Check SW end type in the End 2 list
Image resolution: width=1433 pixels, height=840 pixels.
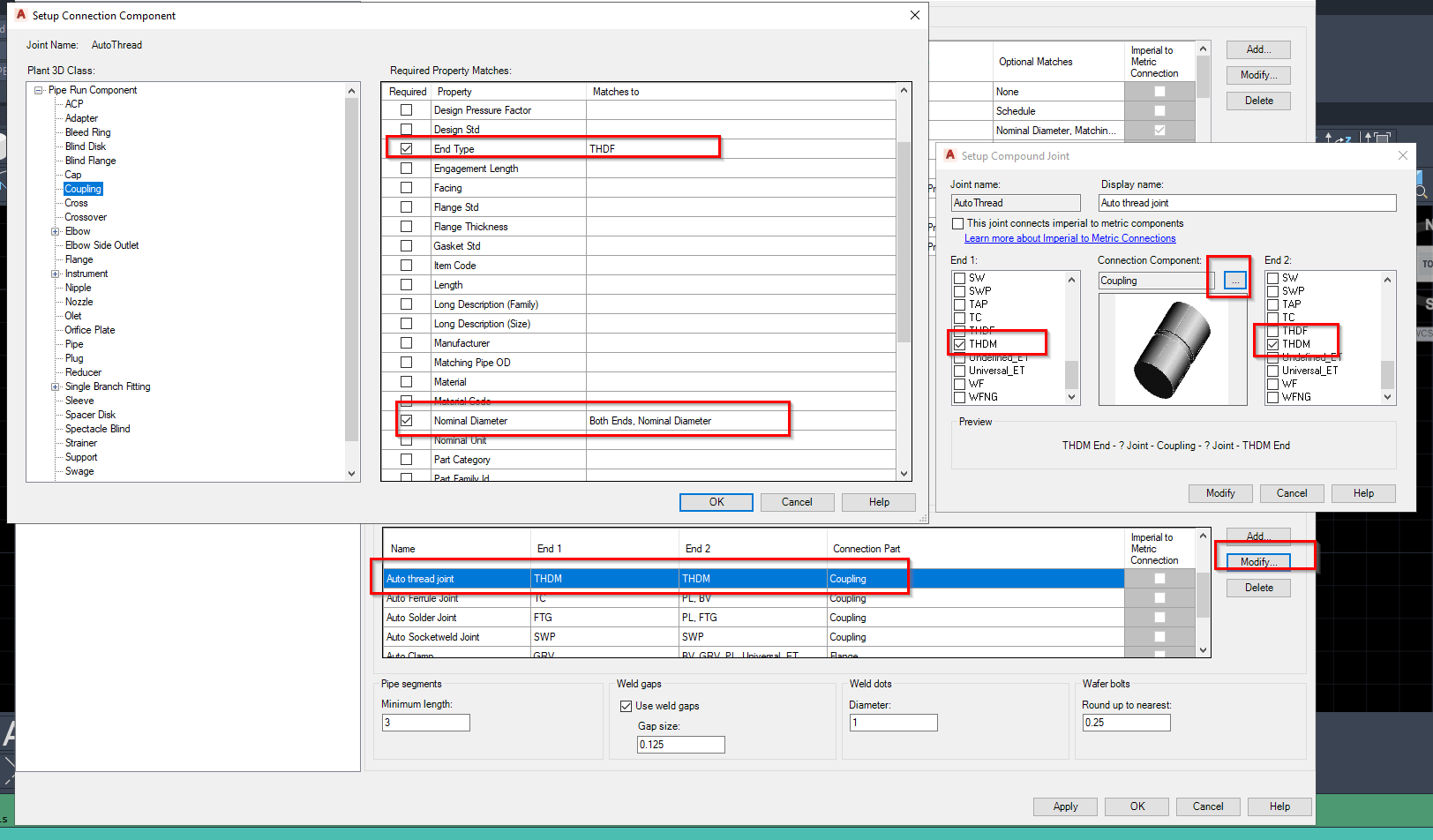click(x=1272, y=277)
